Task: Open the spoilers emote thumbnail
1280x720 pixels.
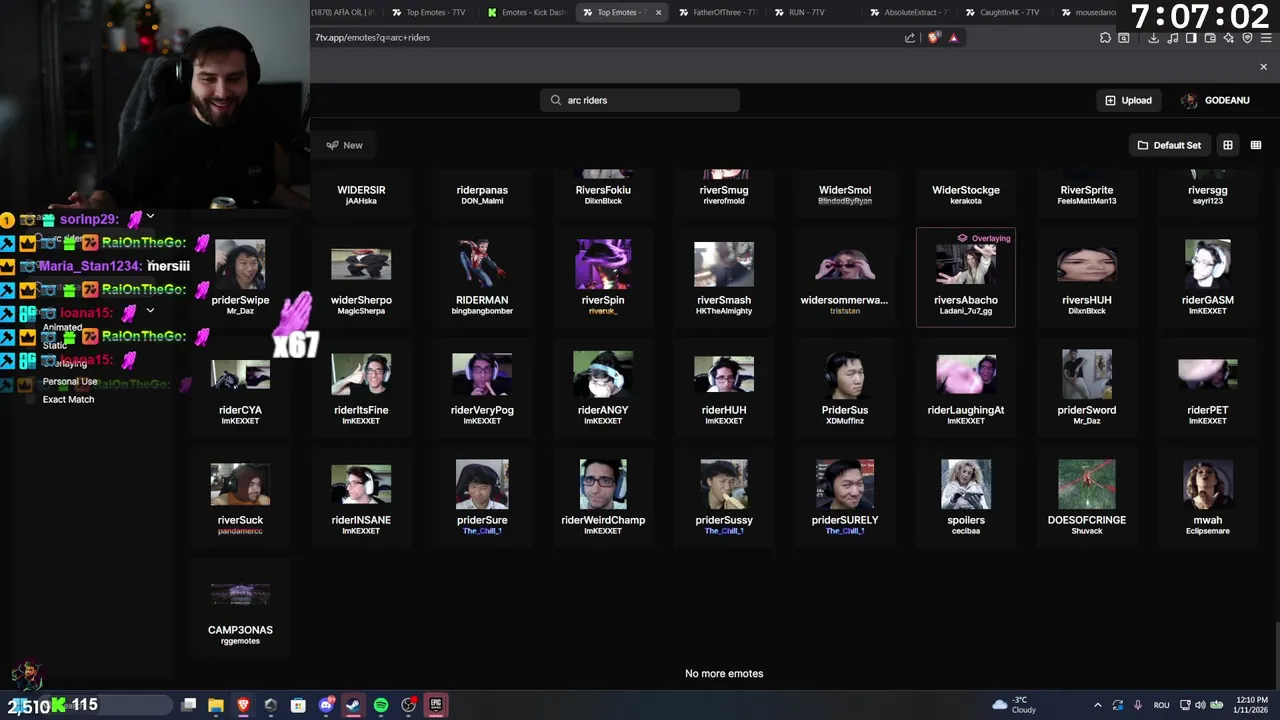Action: tap(966, 484)
